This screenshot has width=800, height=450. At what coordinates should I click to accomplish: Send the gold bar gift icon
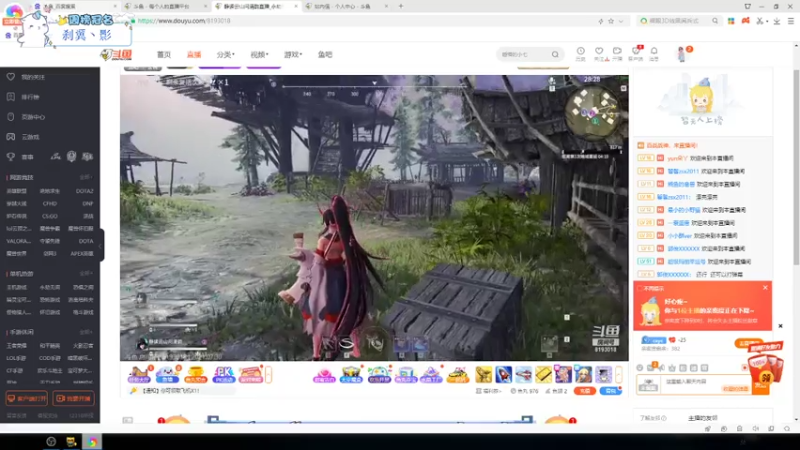tap(543, 374)
